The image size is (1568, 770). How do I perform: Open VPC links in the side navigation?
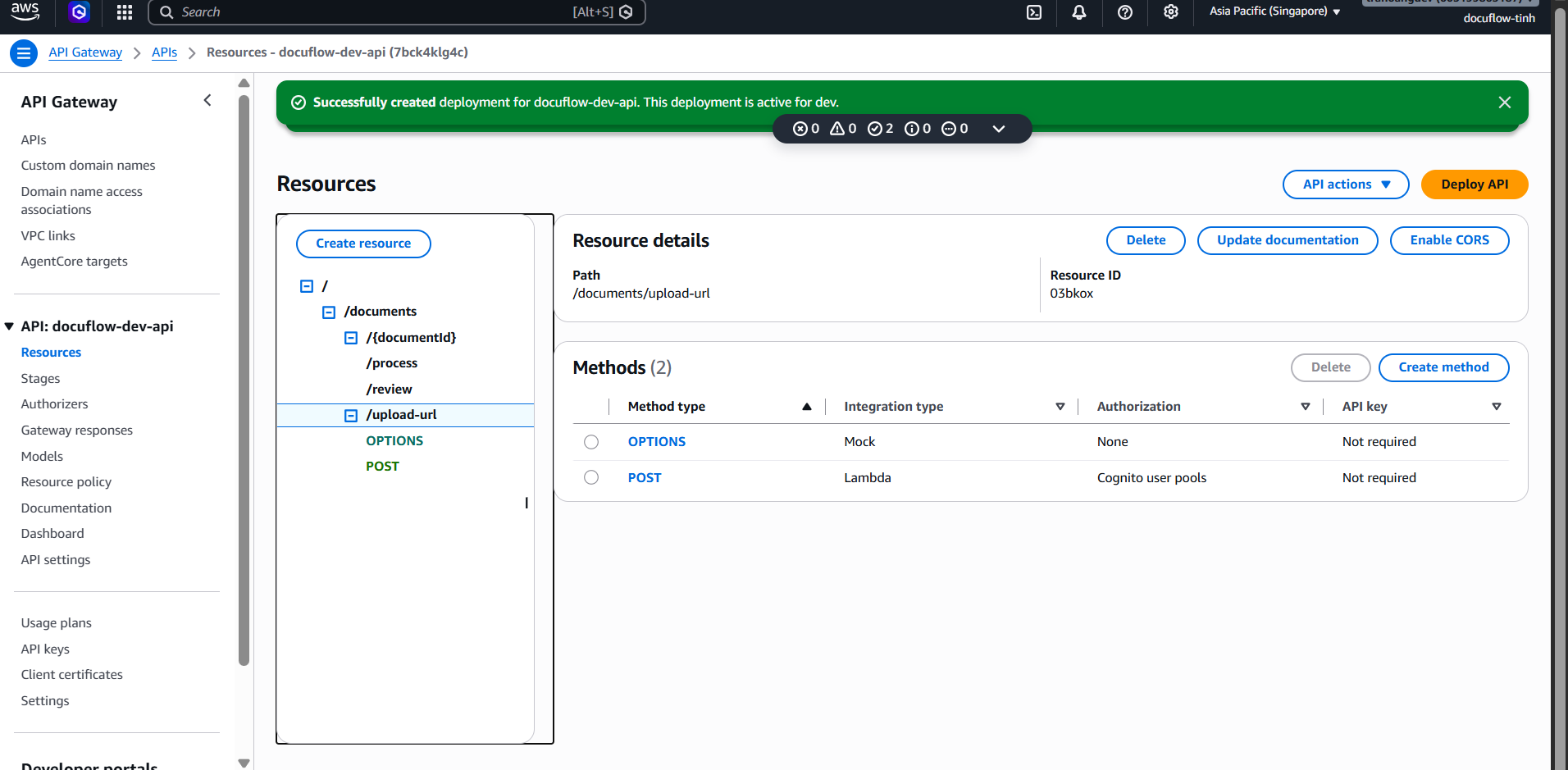point(48,236)
